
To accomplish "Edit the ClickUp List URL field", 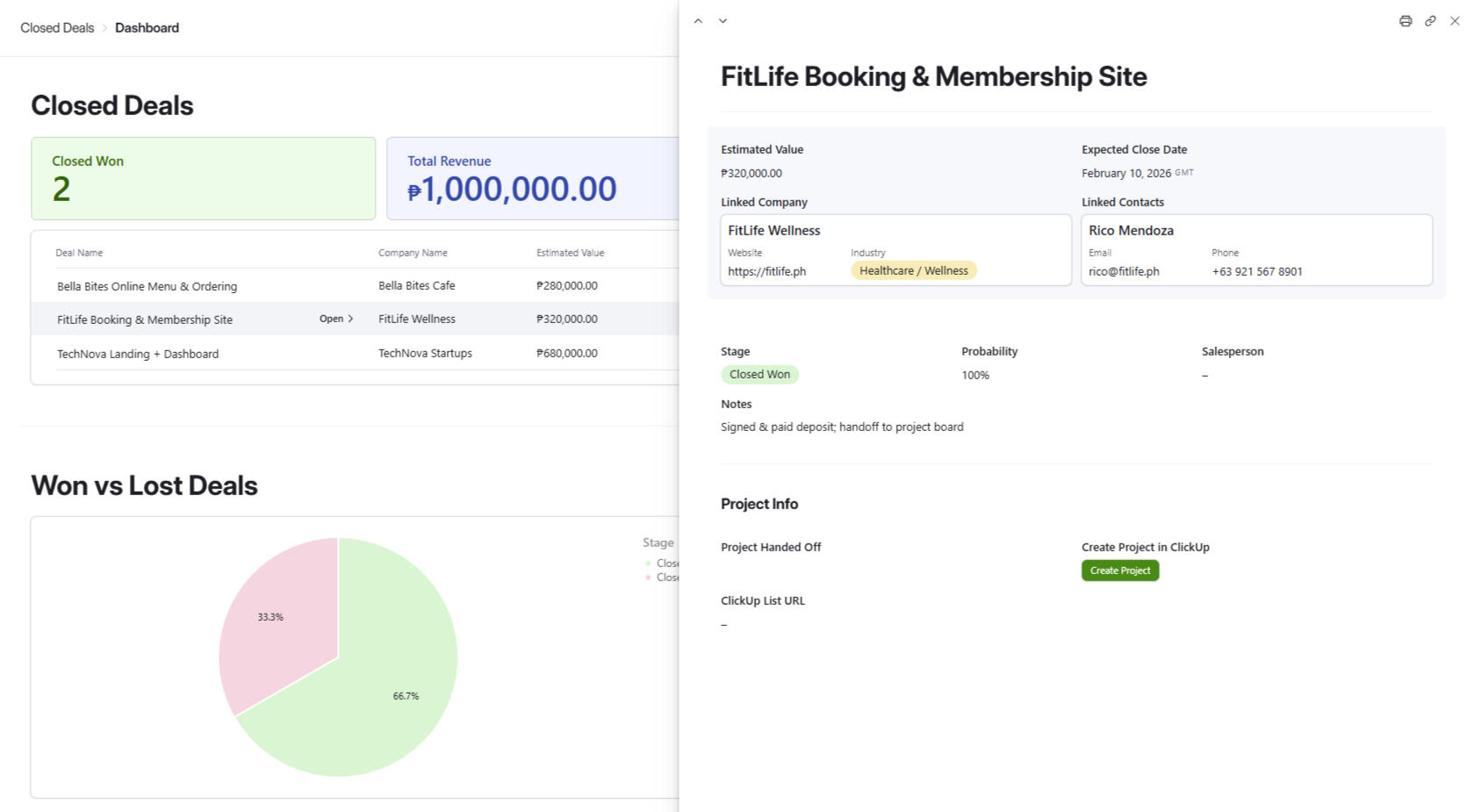I will (896, 624).
